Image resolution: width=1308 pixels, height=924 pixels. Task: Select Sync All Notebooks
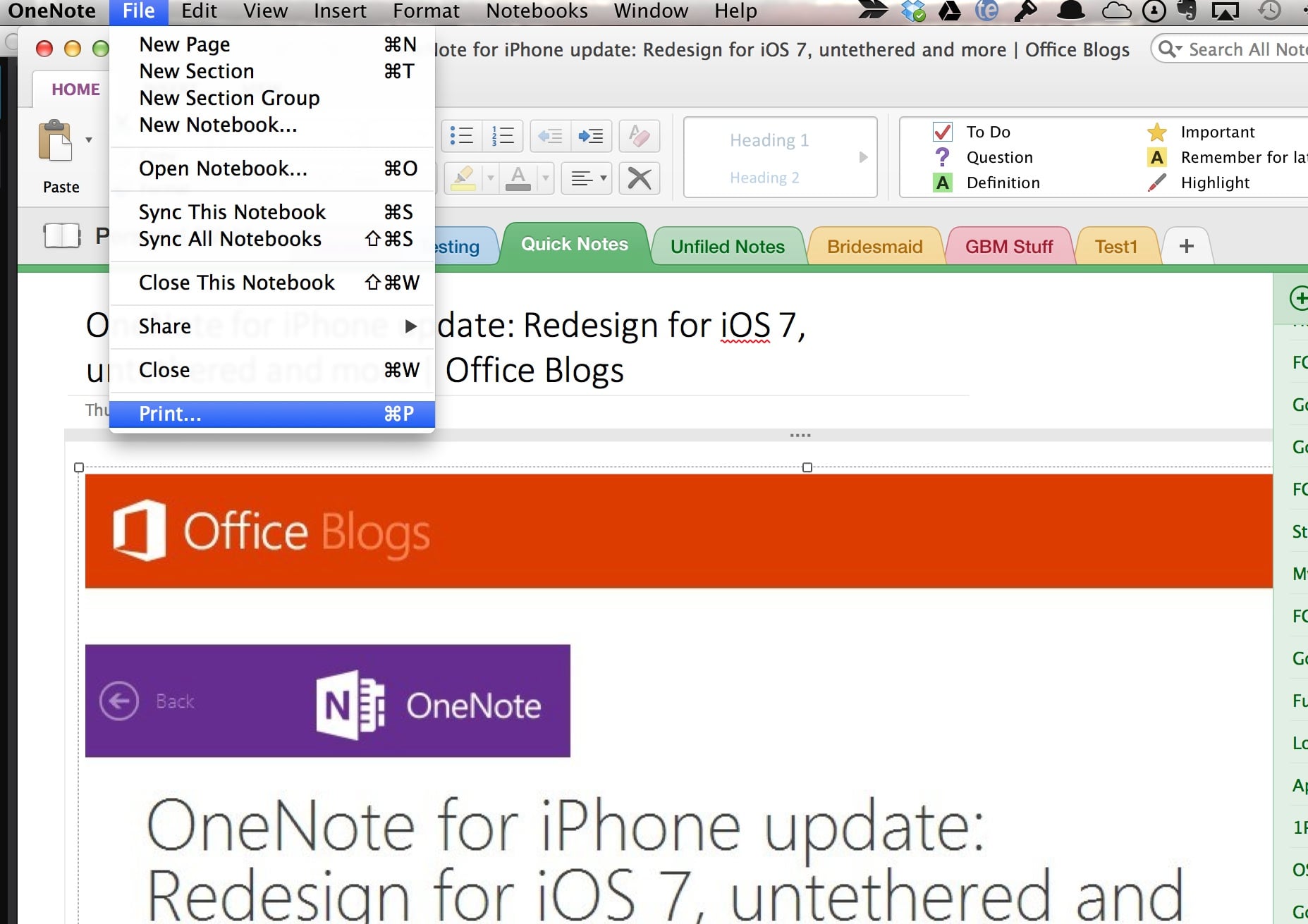tap(230, 239)
